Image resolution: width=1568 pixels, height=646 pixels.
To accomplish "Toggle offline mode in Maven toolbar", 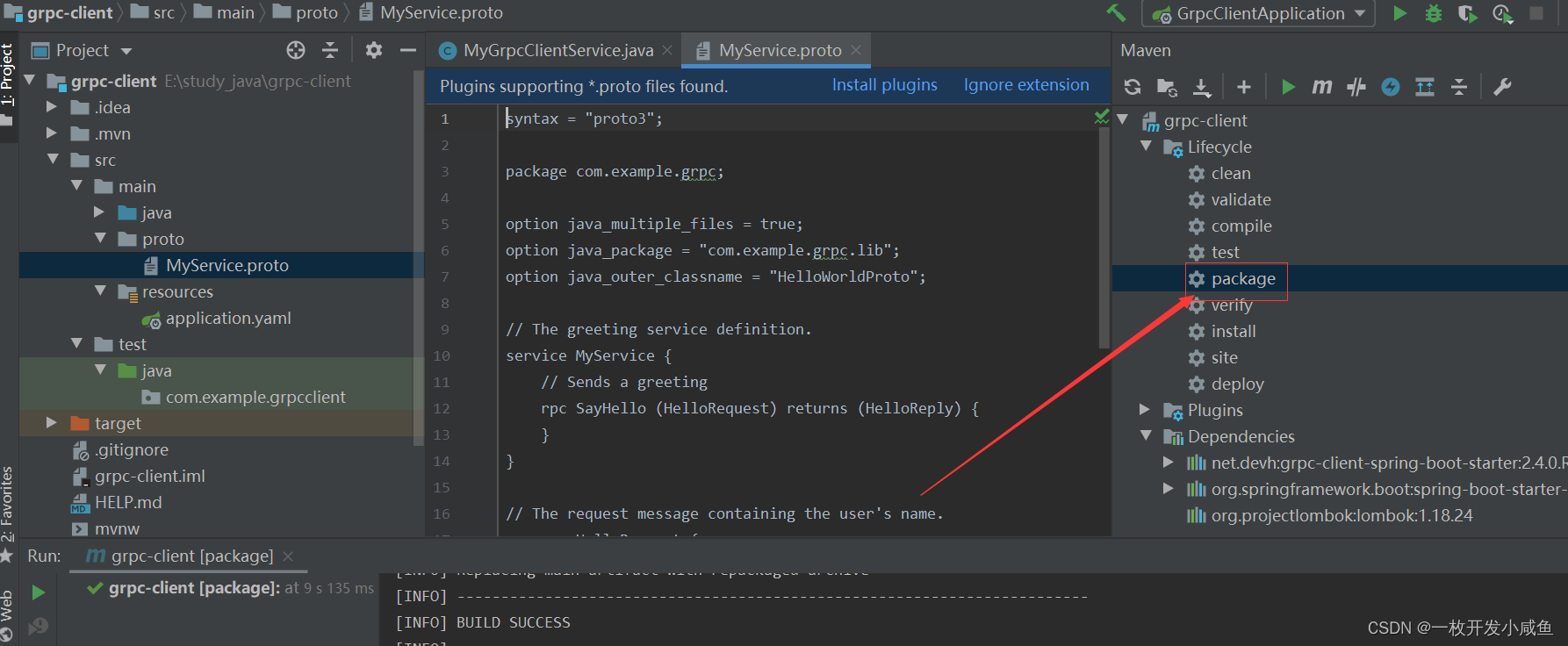I will click(1356, 87).
